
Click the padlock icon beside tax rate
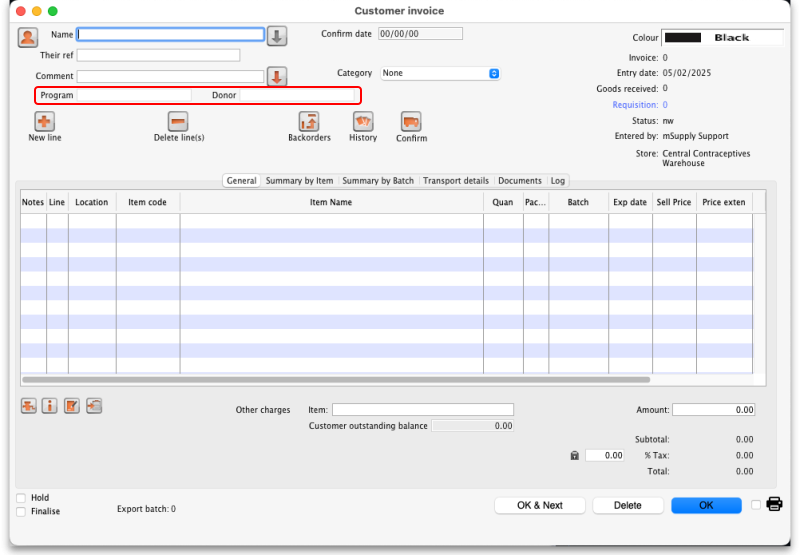coord(574,455)
